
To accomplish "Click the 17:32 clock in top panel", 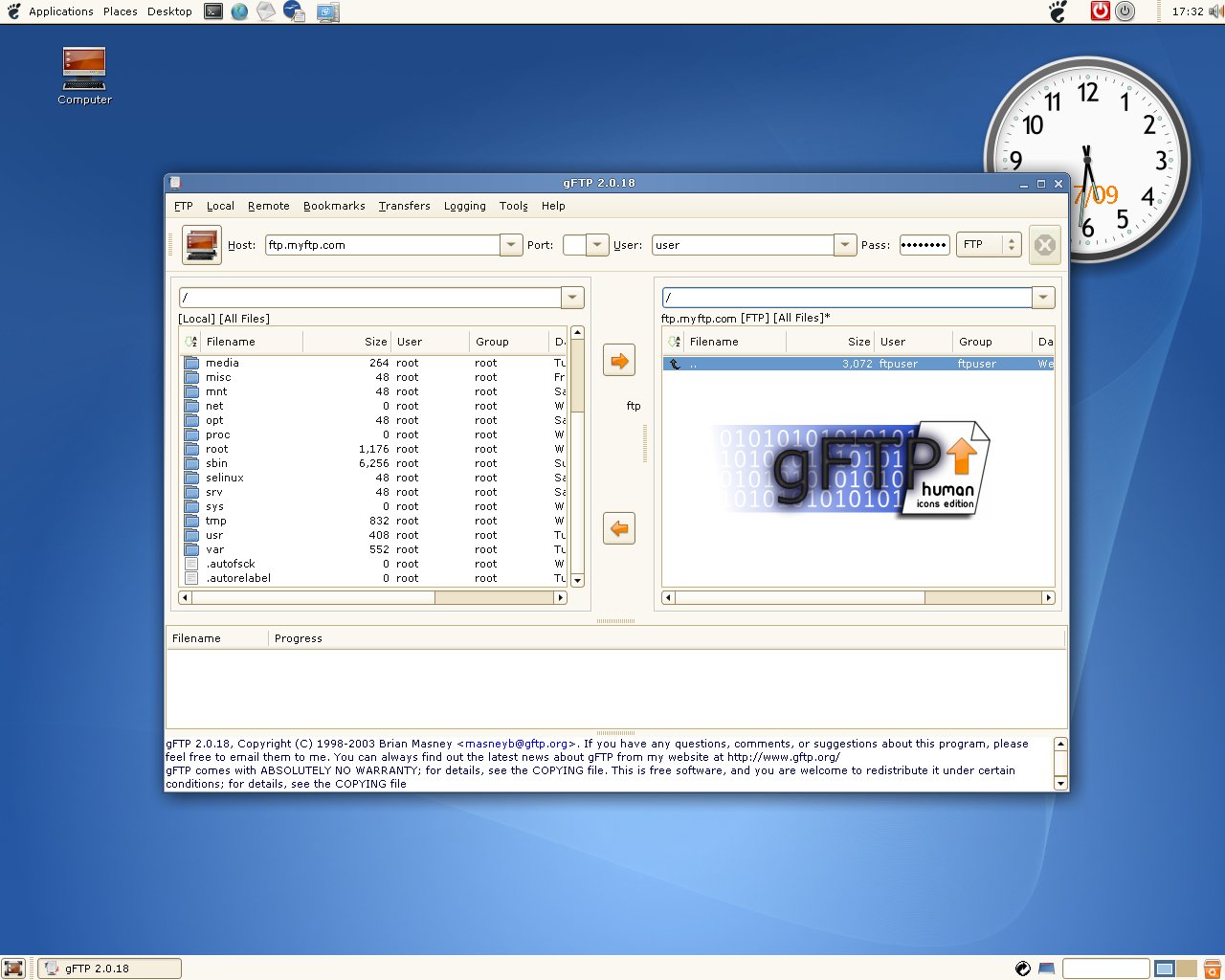I will click(x=1188, y=11).
